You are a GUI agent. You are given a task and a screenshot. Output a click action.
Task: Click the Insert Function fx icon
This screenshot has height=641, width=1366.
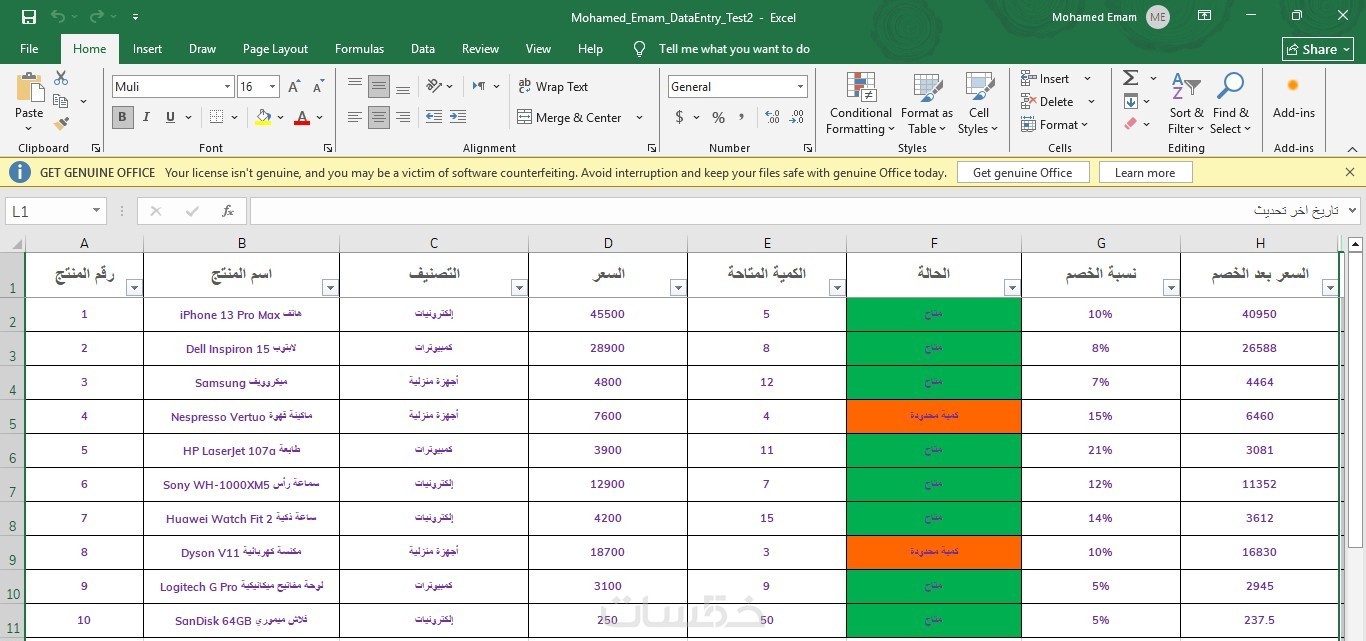[228, 211]
